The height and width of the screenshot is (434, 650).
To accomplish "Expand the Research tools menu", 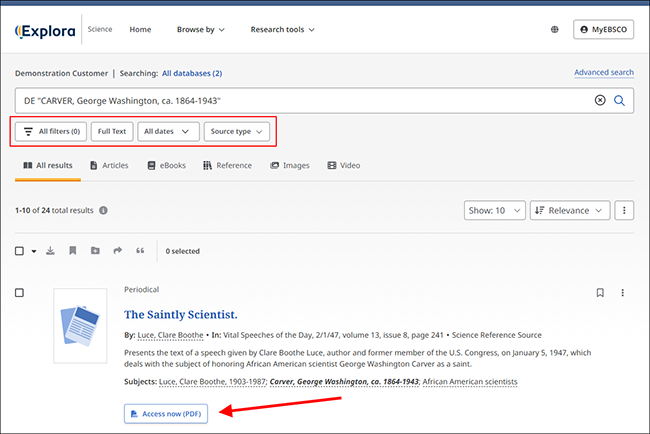I will [x=283, y=30].
